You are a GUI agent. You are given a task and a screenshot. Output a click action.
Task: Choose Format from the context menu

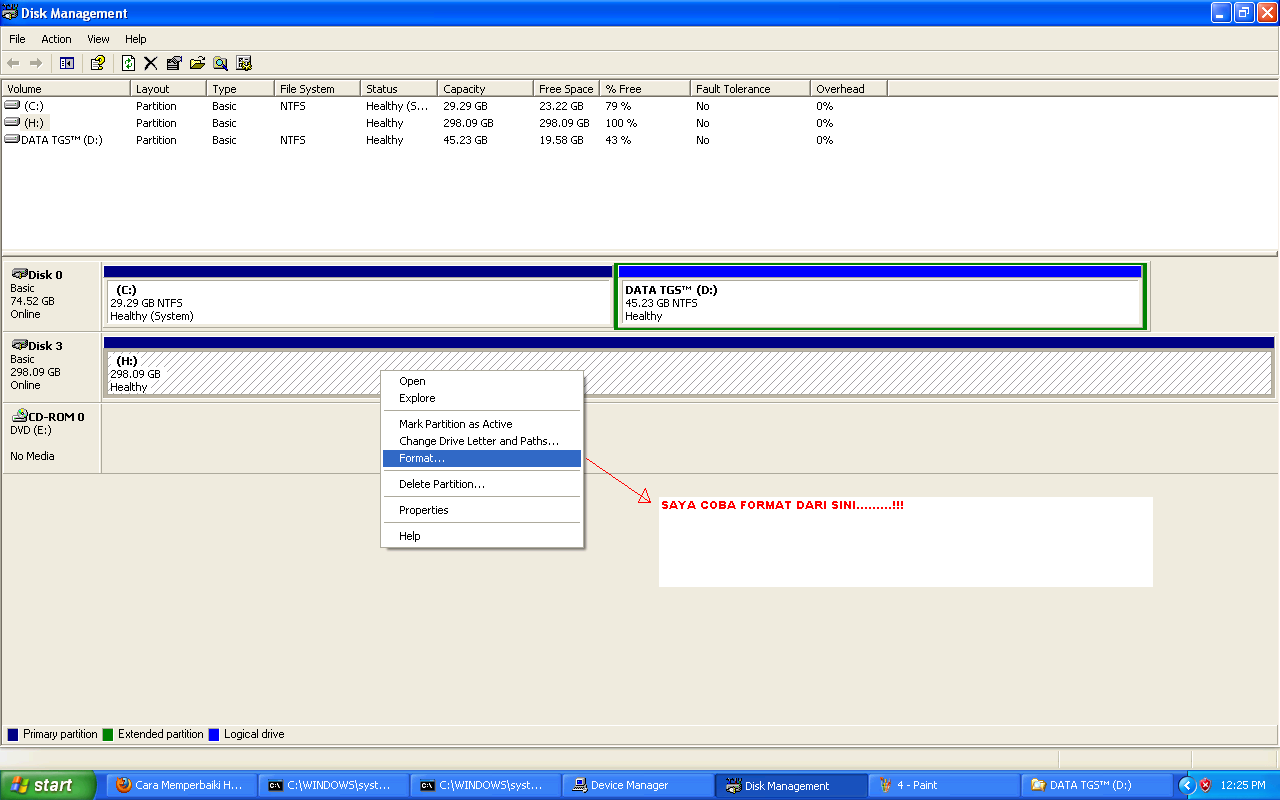coord(420,458)
